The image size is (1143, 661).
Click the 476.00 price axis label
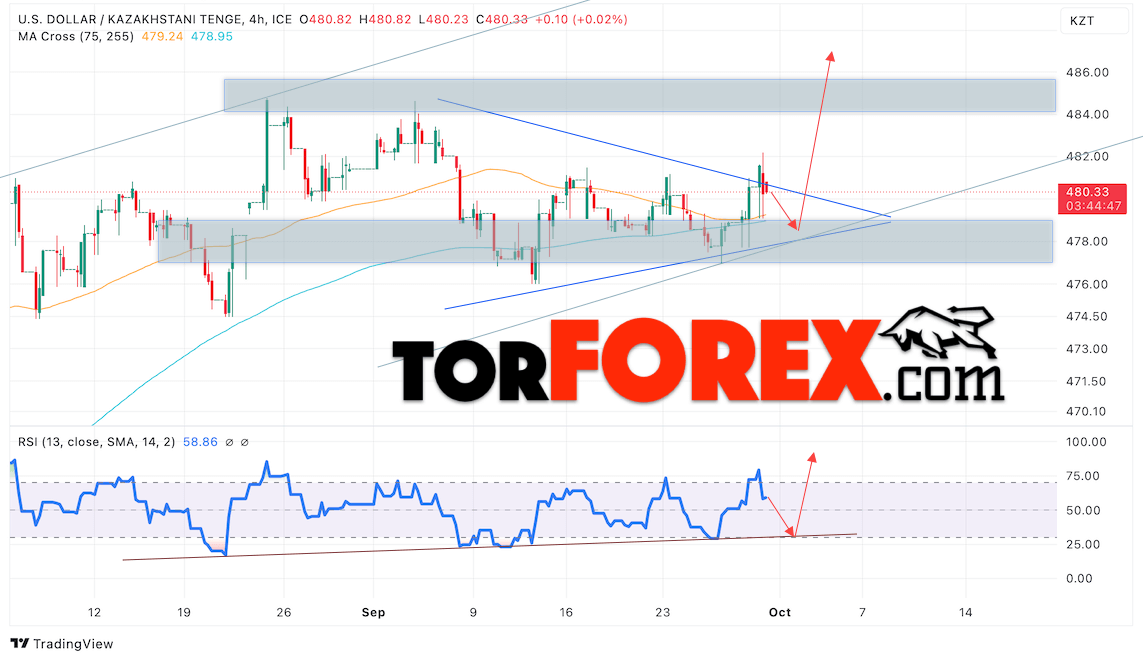click(x=1087, y=284)
